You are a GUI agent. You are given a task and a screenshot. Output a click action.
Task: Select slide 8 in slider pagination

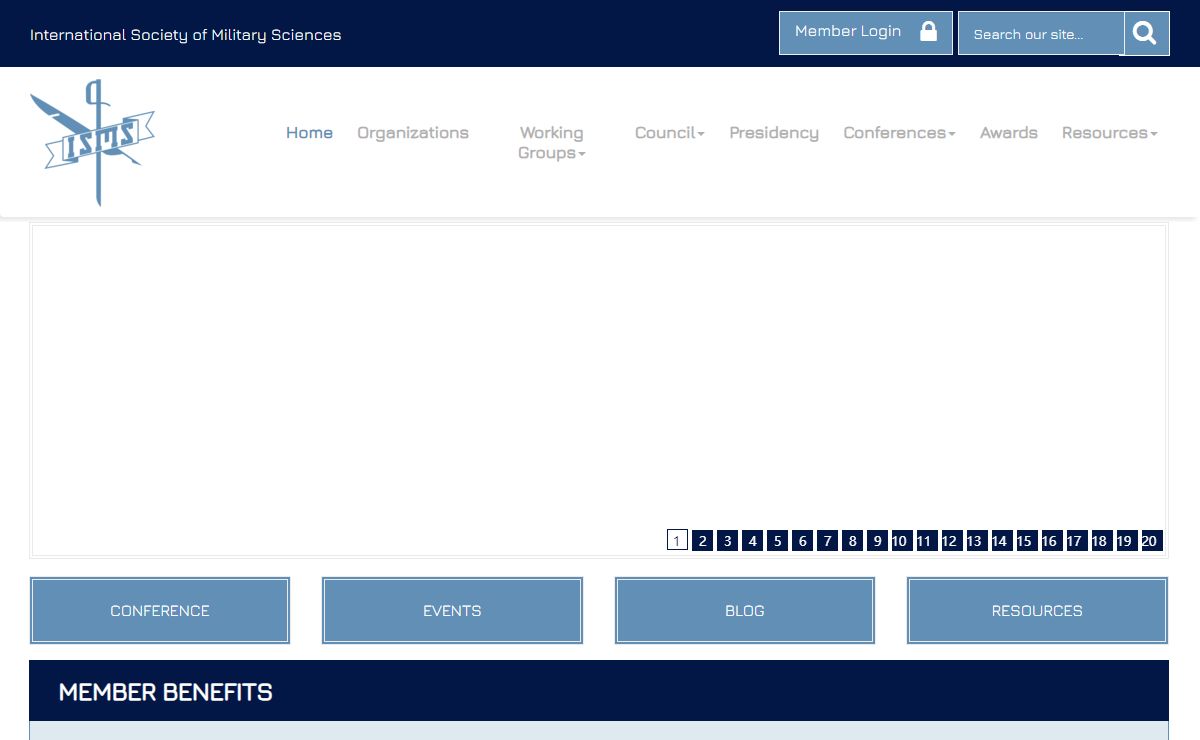[x=852, y=540]
